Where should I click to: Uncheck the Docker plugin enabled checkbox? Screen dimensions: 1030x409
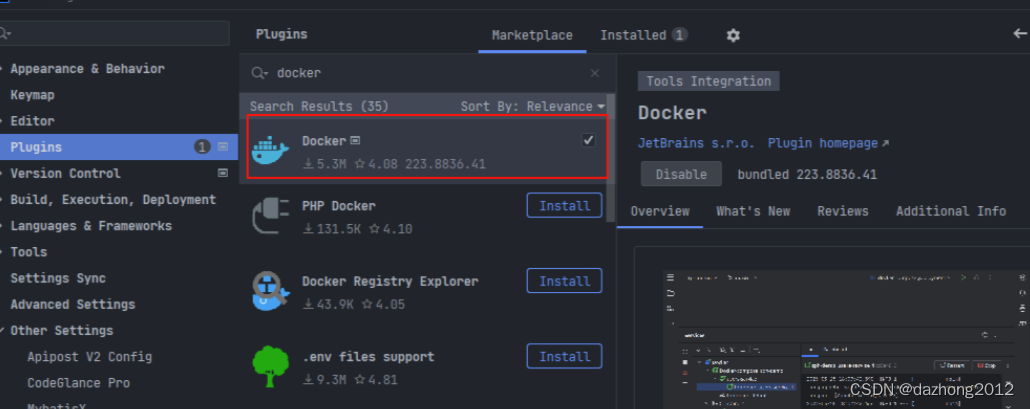click(589, 140)
